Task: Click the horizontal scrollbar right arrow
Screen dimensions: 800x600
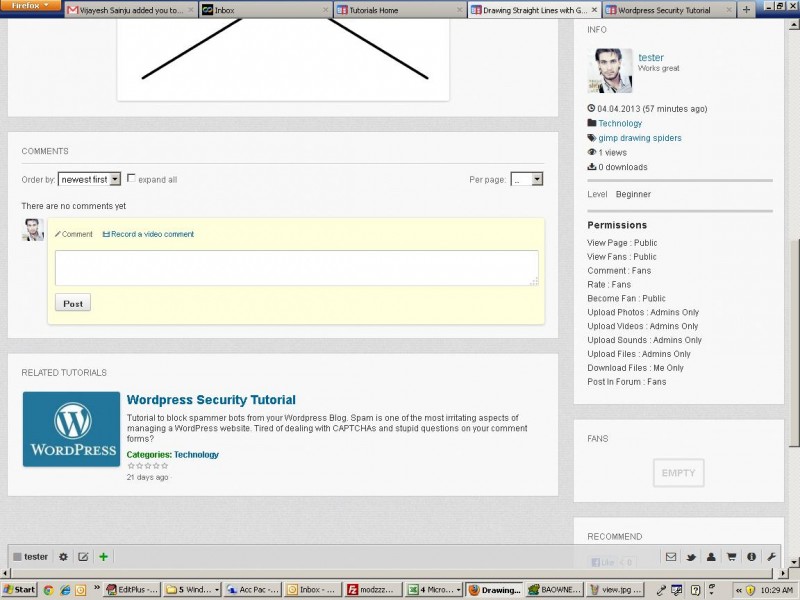Action: coord(785,573)
